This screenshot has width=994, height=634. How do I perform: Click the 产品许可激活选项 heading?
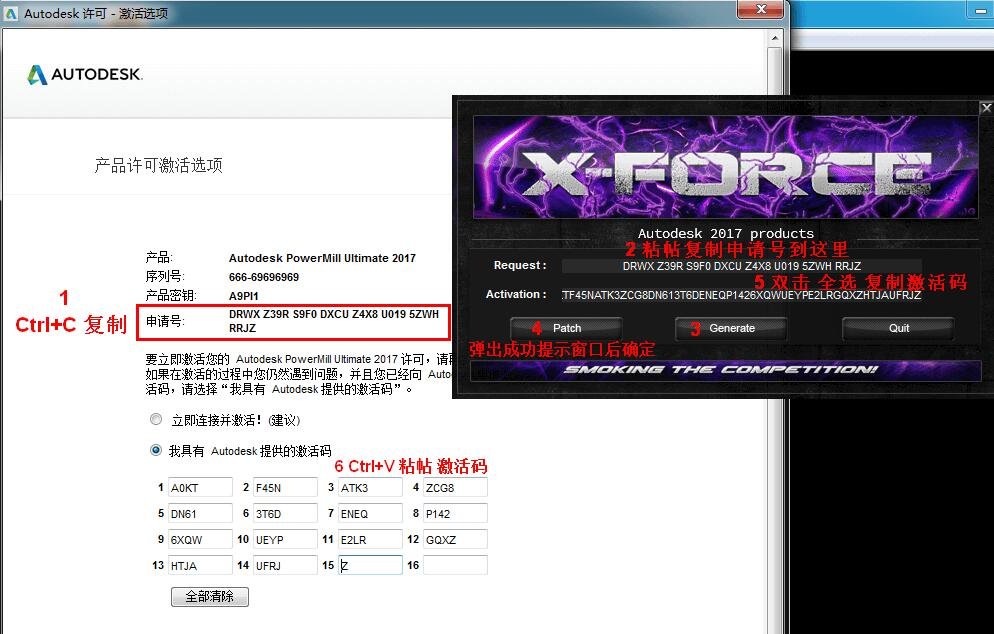(x=158, y=165)
